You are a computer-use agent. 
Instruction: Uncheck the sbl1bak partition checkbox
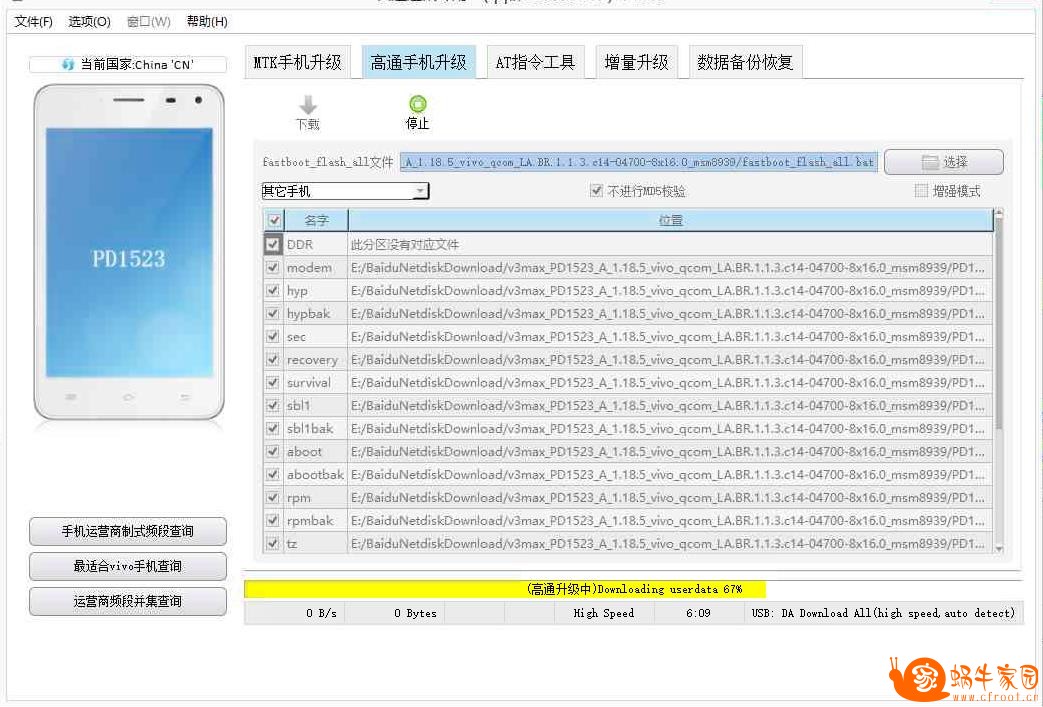tap(273, 428)
